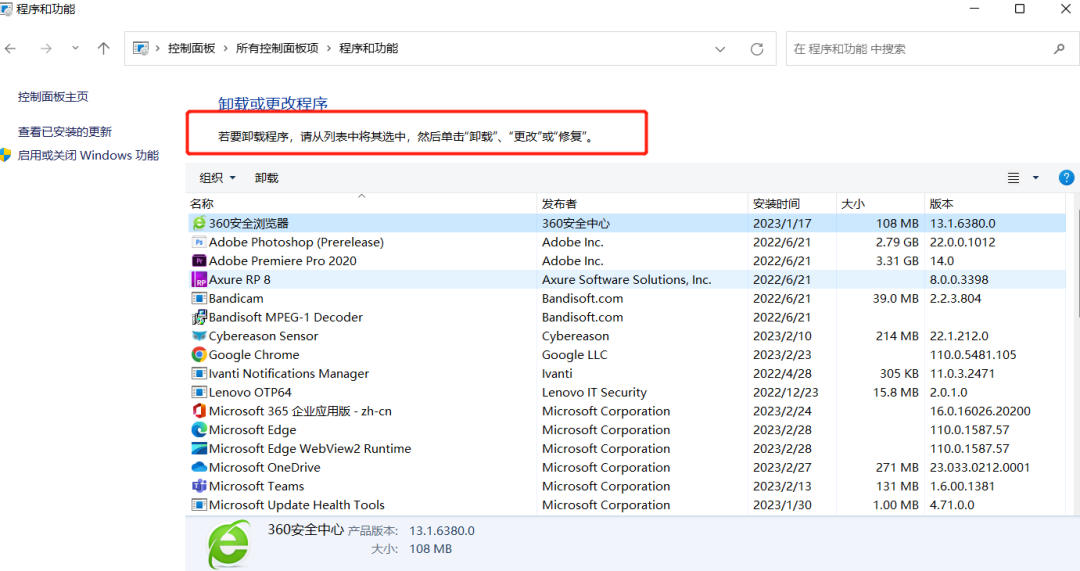Open 查看已安装的更新 link

65,132
